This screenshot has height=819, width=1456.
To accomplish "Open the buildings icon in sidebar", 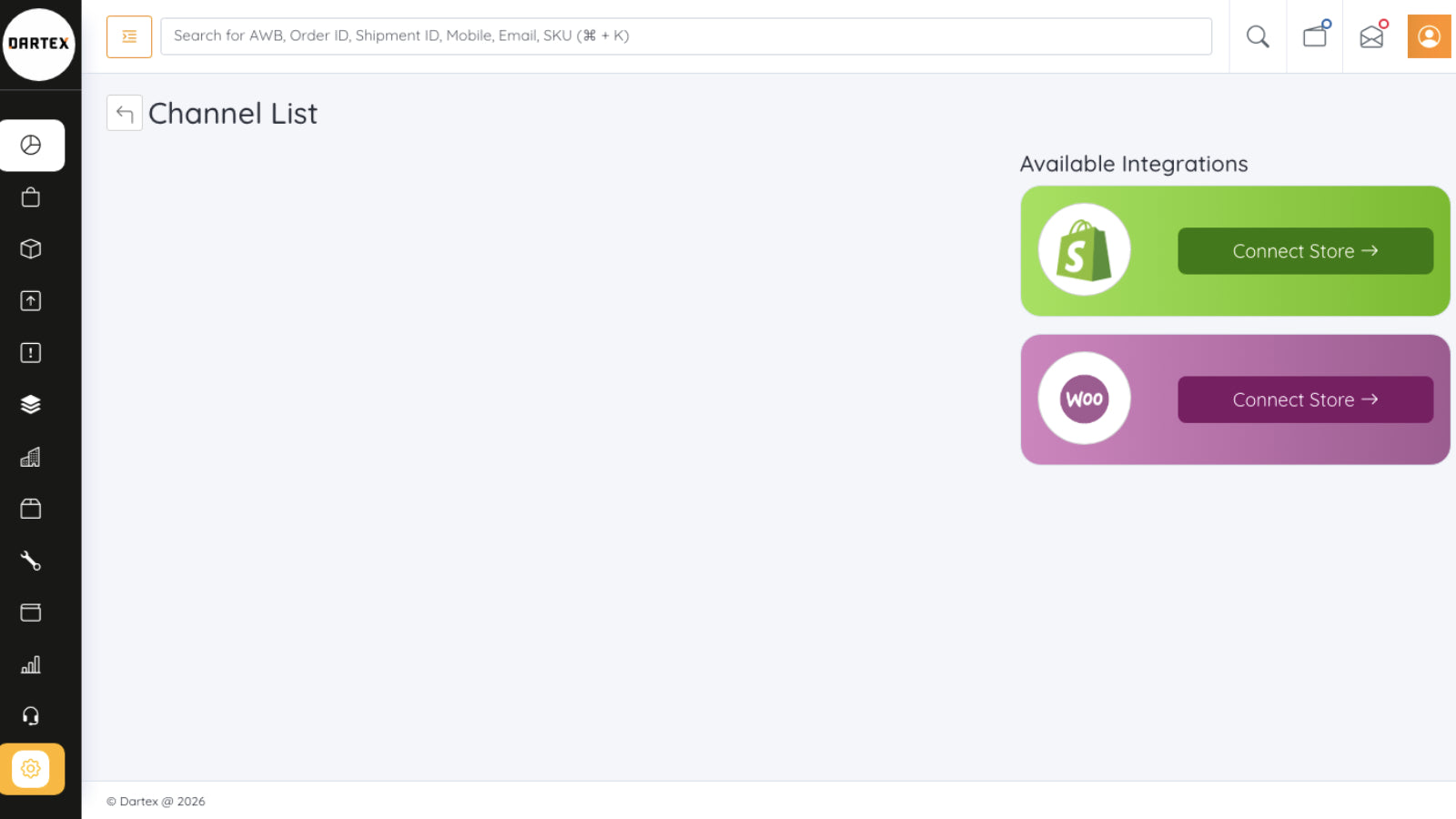I will (x=31, y=457).
